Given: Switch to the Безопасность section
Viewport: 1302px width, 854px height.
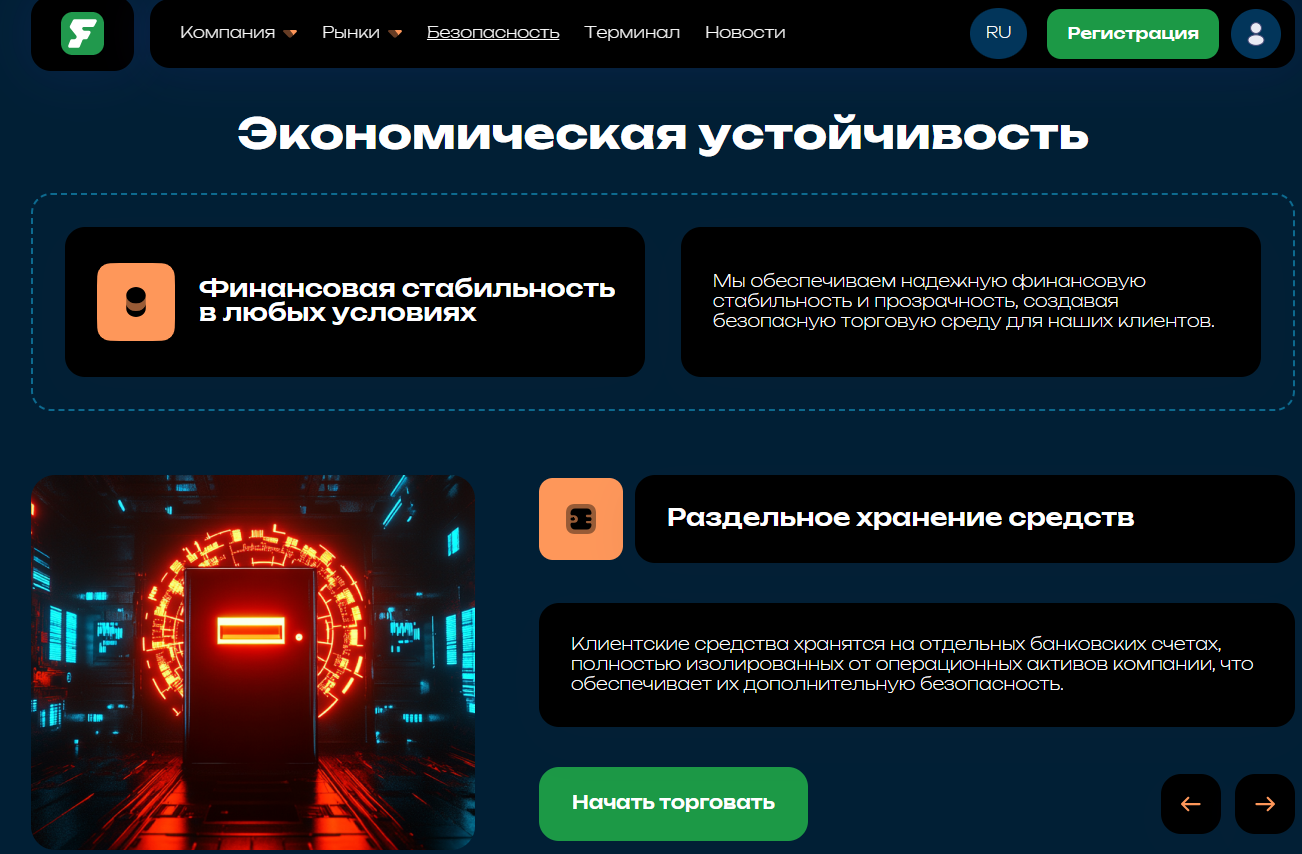Looking at the screenshot, I should coord(493,32).
